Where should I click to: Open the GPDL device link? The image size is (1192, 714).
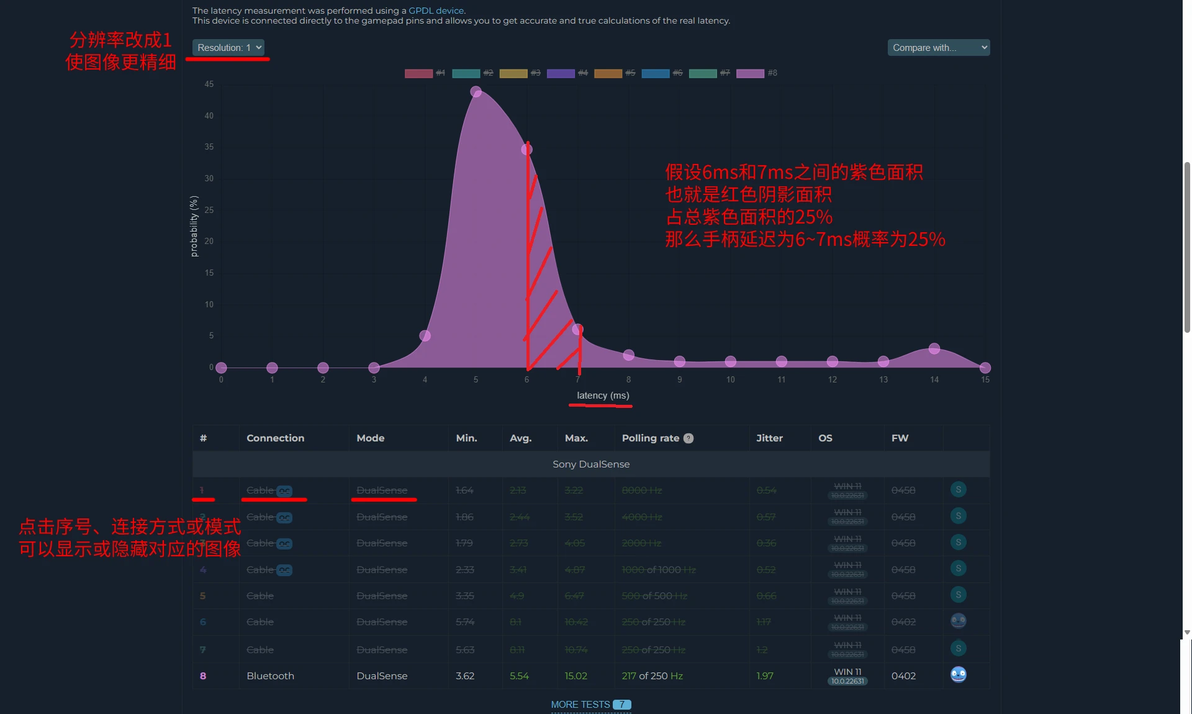436,11
